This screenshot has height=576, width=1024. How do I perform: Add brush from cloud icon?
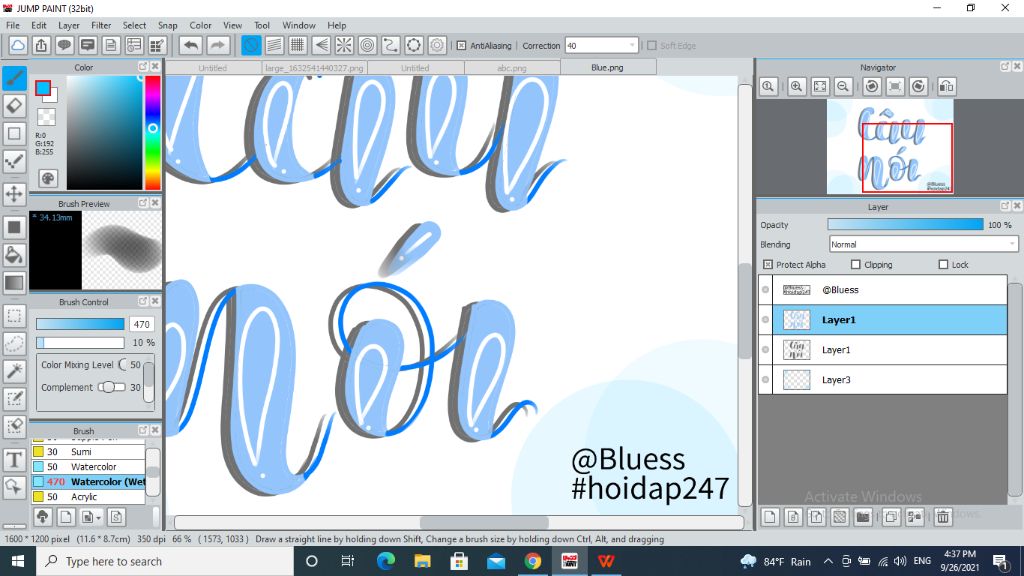tap(42, 517)
